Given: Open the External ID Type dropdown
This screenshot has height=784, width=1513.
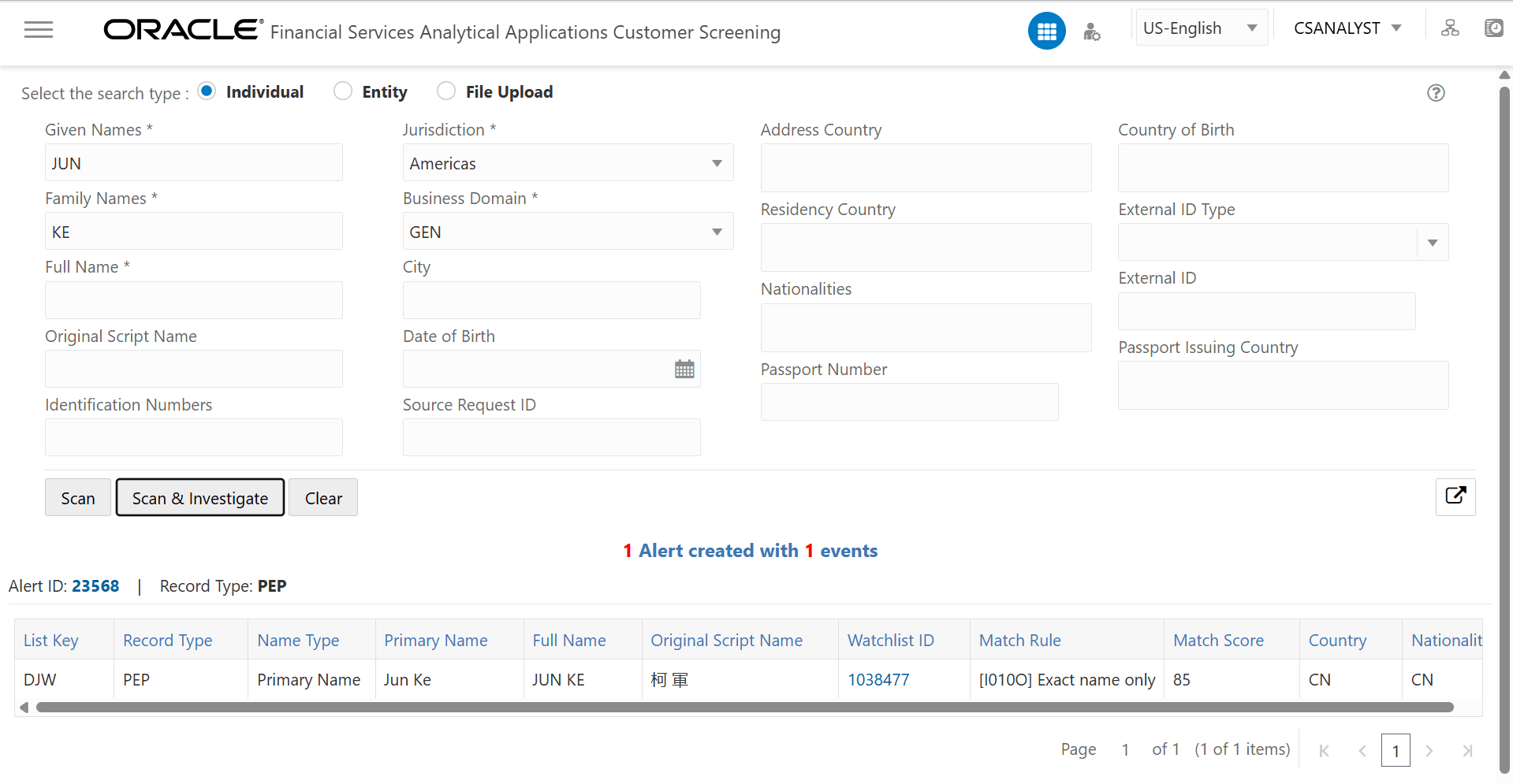Looking at the screenshot, I should (1433, 242).
